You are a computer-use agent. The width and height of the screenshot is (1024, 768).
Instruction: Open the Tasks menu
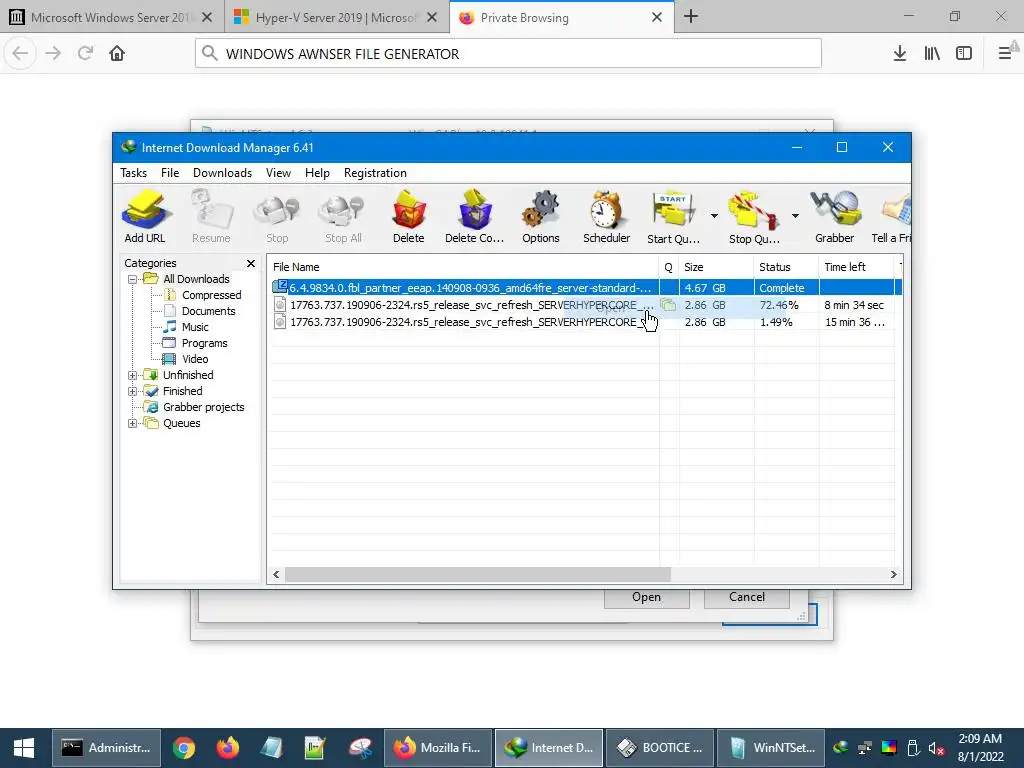[134, 173]
